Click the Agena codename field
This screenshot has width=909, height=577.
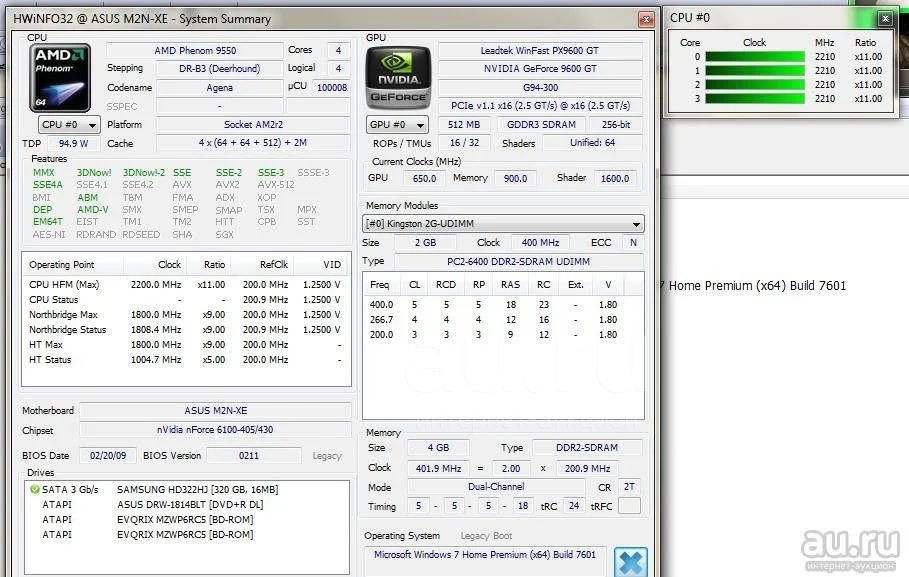pos(219,88)
